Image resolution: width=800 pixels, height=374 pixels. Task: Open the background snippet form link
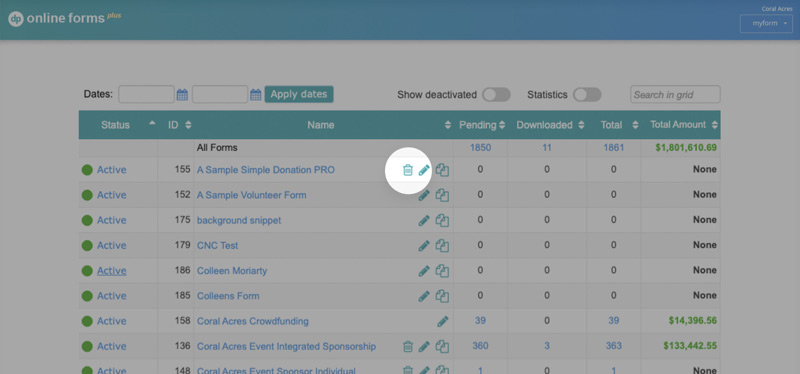point(239,220)
